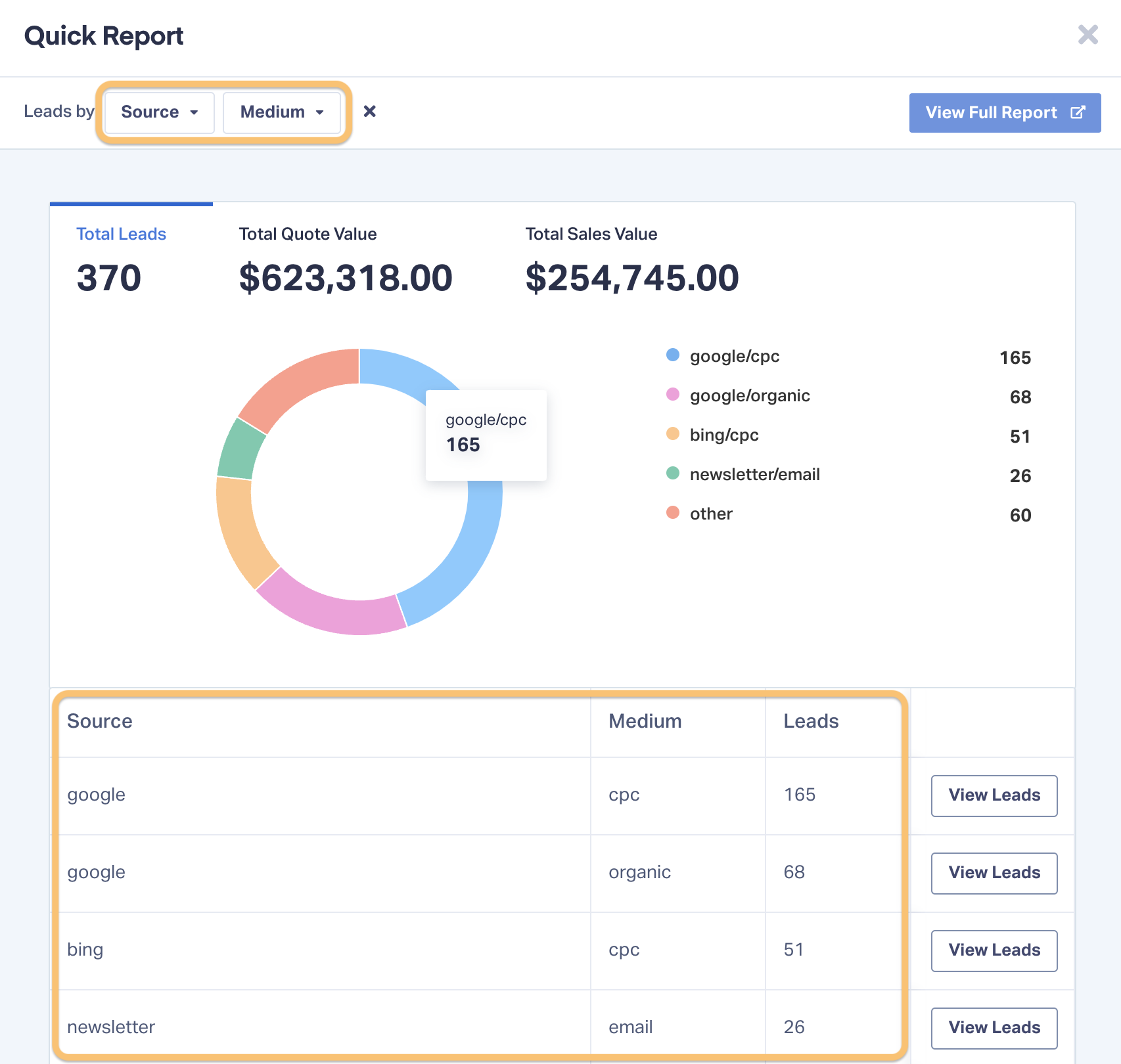View leads for google cpc row
This screenshot has height=1064, width=1121.
click(994, 795)
